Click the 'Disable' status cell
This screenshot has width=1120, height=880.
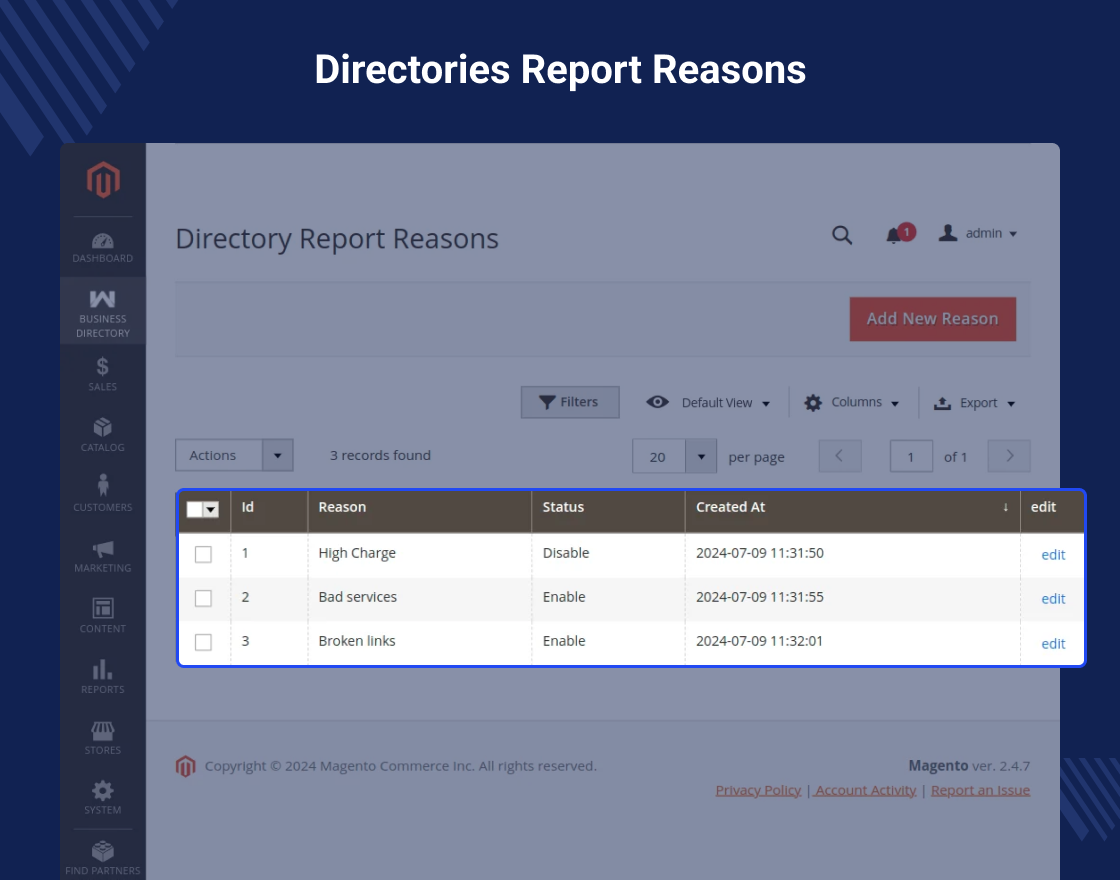point(566,553)
